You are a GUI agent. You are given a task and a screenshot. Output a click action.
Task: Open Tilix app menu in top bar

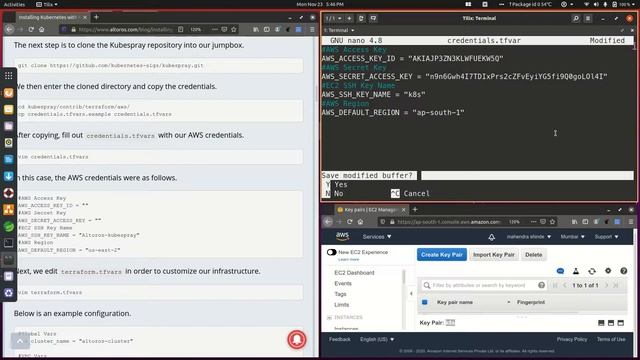[47, 4]
